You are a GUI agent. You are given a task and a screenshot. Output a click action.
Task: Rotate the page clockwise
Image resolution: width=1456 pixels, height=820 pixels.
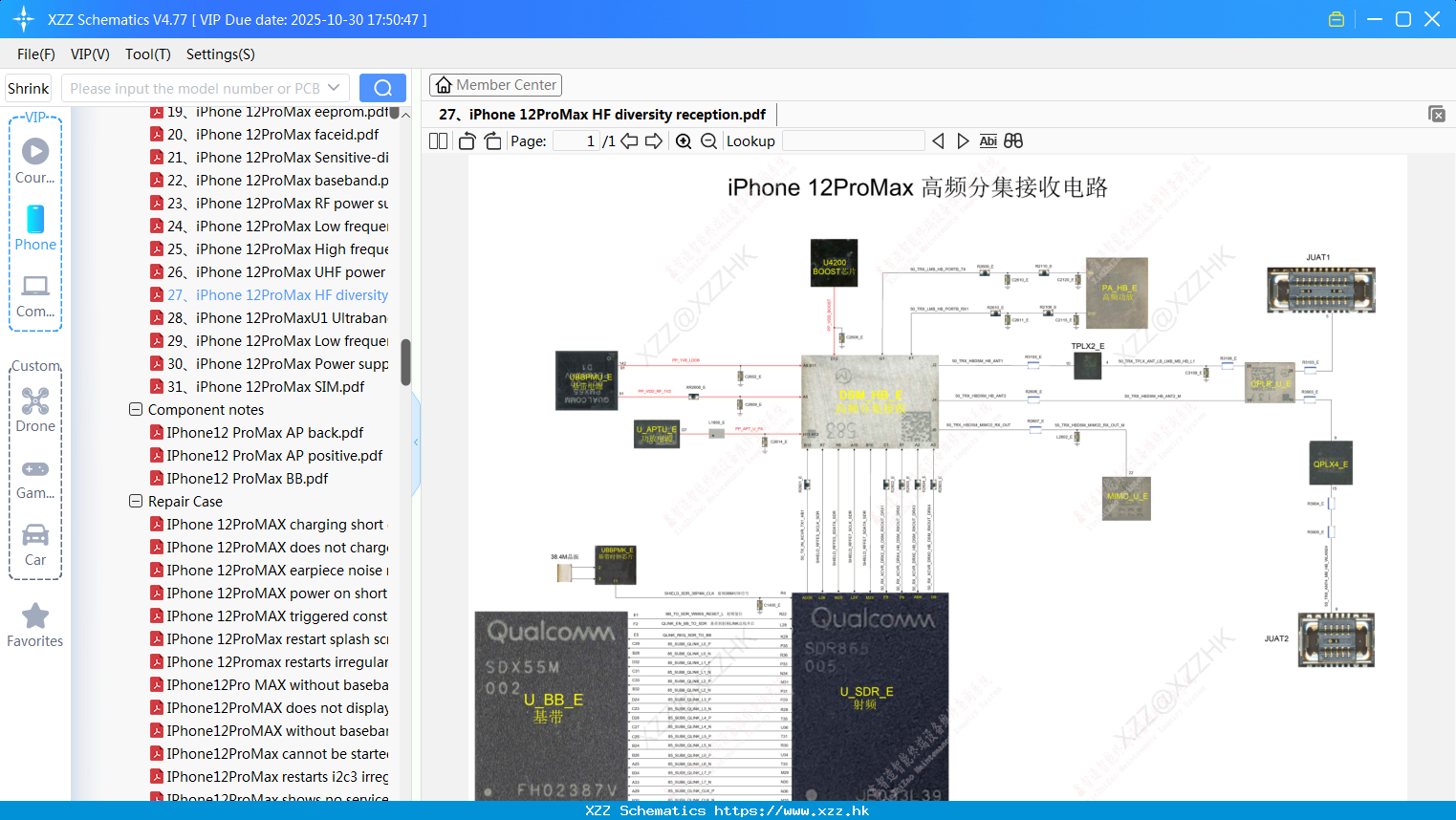(492, 141)
